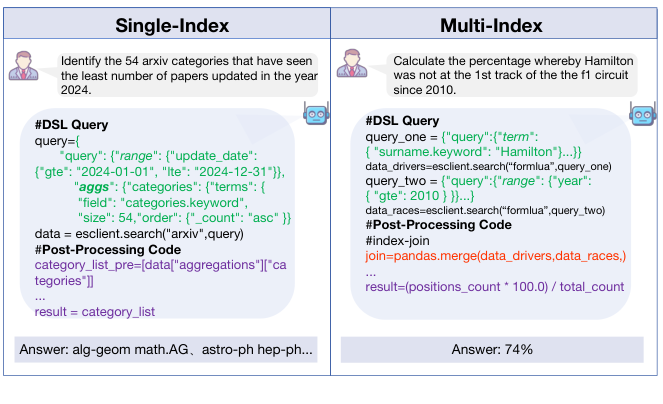Click the '#Post-Processing Code' heading in the Multi-Index panel
Image resolution: width=663 pixels, height=404 pixels.
[x=438, y=225]
